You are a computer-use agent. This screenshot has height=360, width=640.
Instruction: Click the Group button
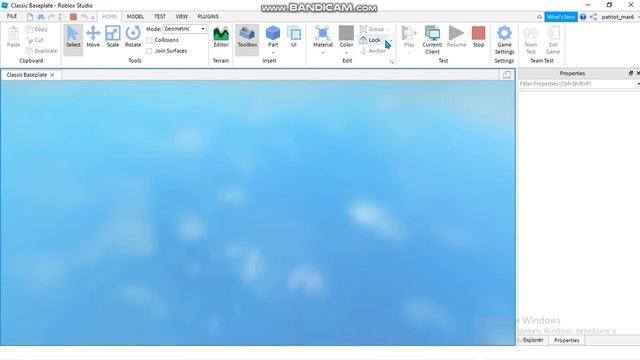[x=372, y=29]
